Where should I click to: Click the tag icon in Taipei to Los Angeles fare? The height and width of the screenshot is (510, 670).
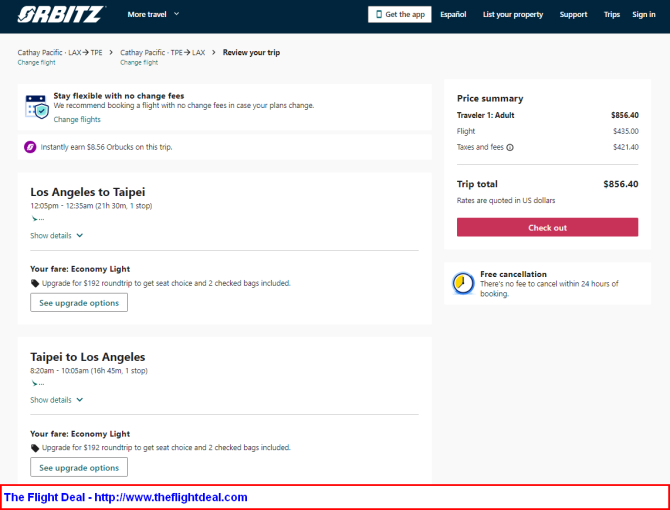[x=35, y=448]
